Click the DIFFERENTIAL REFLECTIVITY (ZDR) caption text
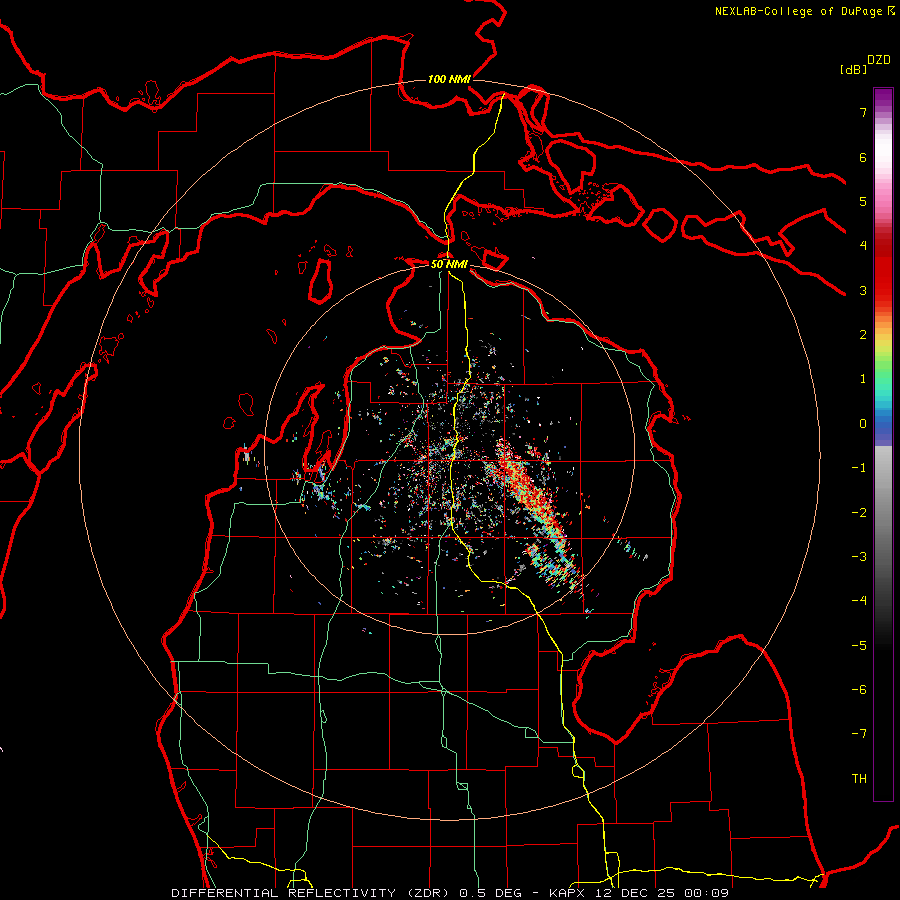Viewport: 900px width, 900px height. (312, 893)
